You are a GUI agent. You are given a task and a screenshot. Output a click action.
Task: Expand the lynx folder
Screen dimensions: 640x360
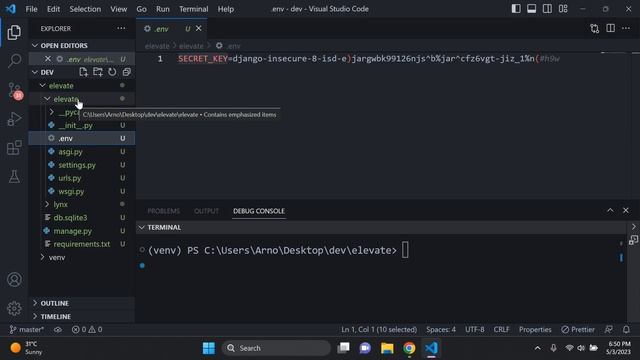[60, 204]
